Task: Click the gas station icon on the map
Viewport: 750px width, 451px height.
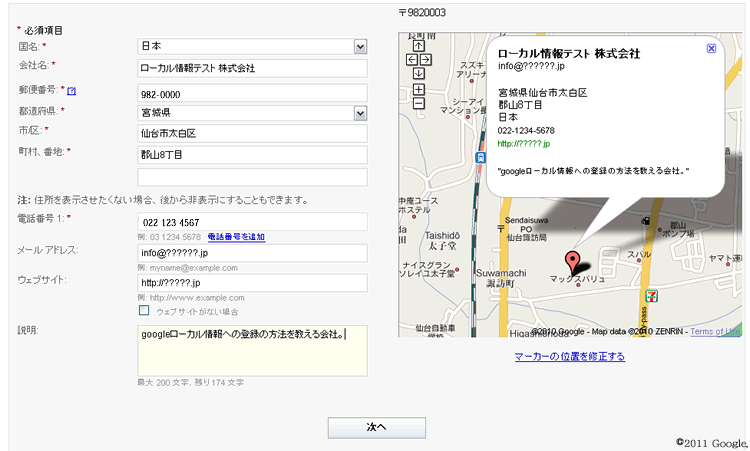Action: pyautogui.click(x=645, y=220)
